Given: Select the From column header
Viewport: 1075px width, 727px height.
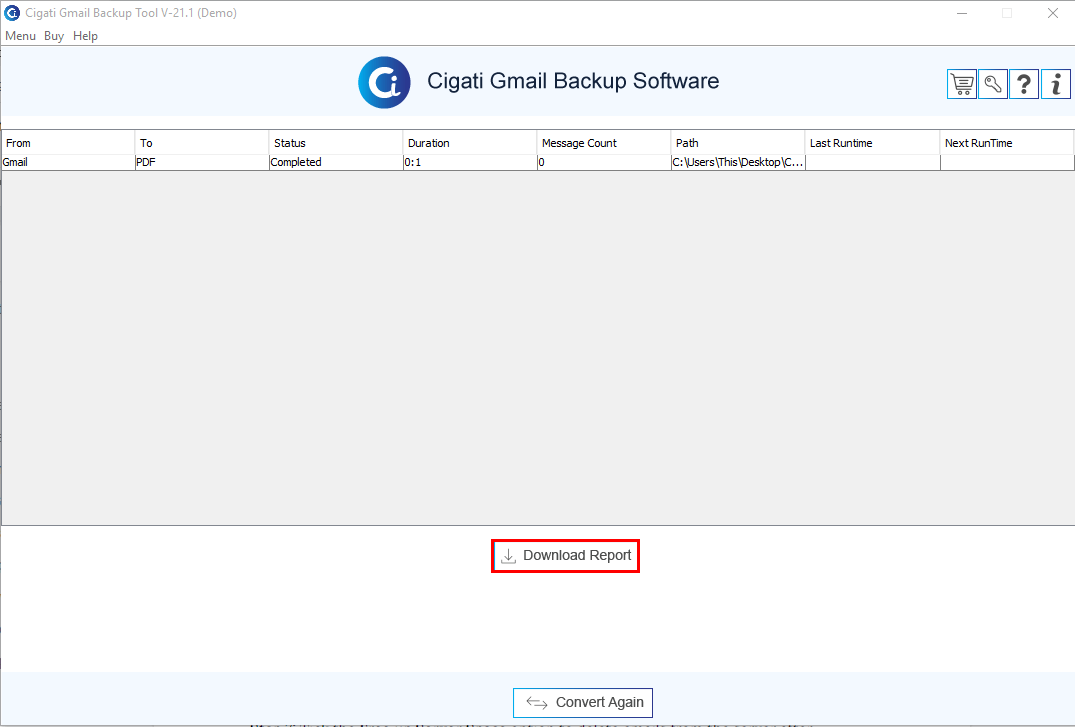Looking at the screenshot, I should 68,143.
